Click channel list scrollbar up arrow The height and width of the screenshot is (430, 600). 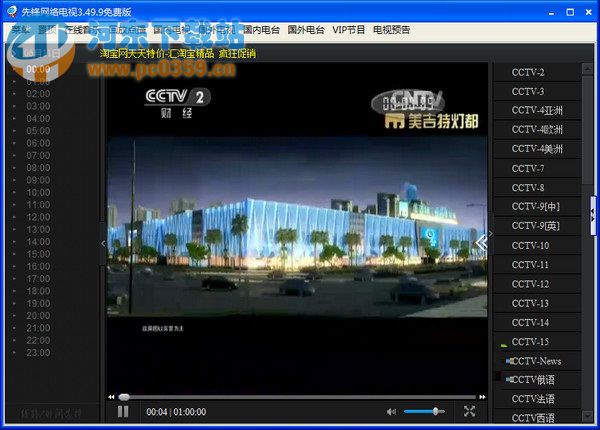click(587, 69)
